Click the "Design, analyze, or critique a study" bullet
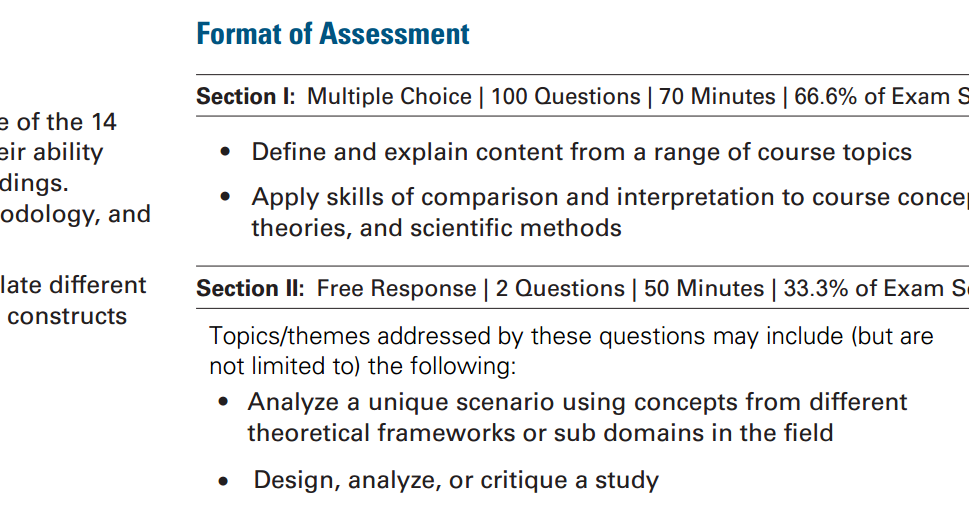Image resolution: width=969 pixels, height=509 pixels. [x=456, y=480]
